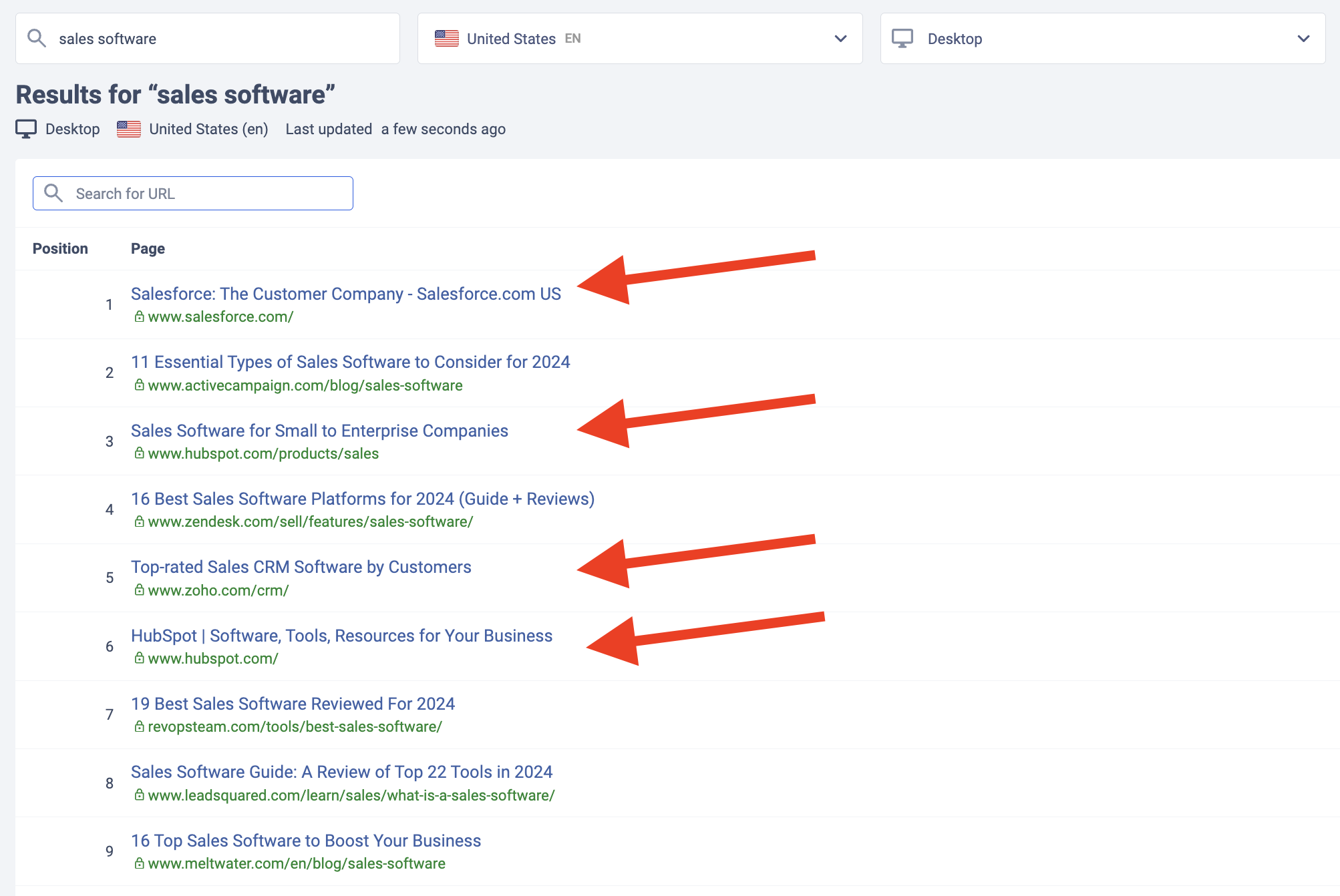Click the US flag icon in country selector
The width and height of the screenshot is (1340, 896).
click(446, 39)
